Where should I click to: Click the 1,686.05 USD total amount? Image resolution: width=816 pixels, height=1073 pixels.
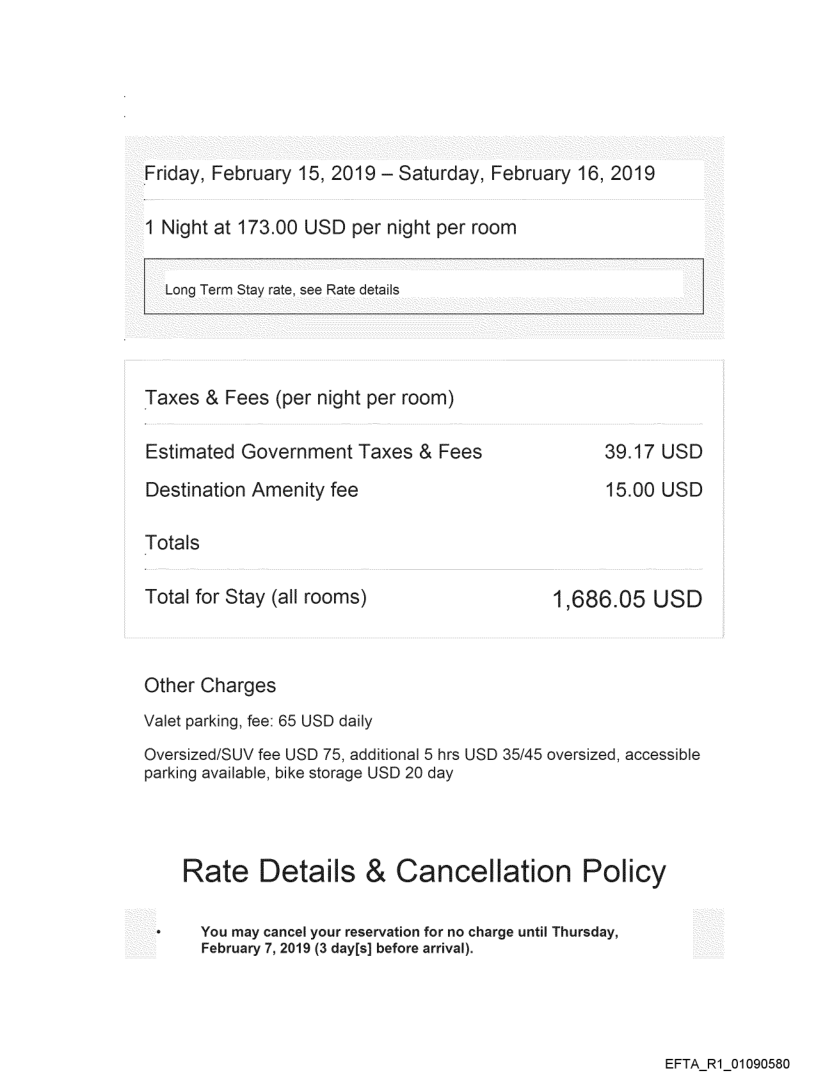coord(627,600)
